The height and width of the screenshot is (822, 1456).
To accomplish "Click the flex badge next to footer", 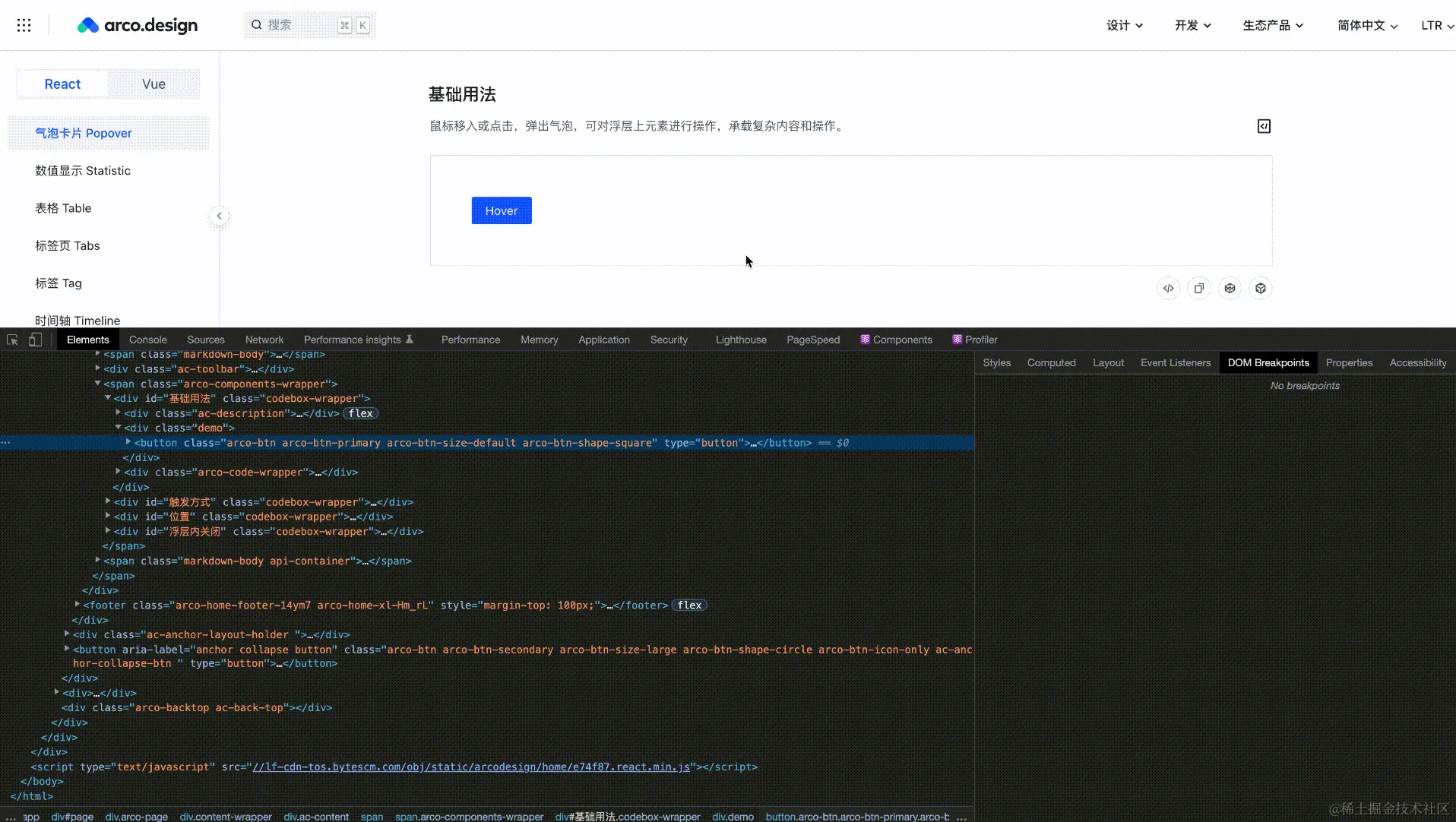I will (690, 605).
